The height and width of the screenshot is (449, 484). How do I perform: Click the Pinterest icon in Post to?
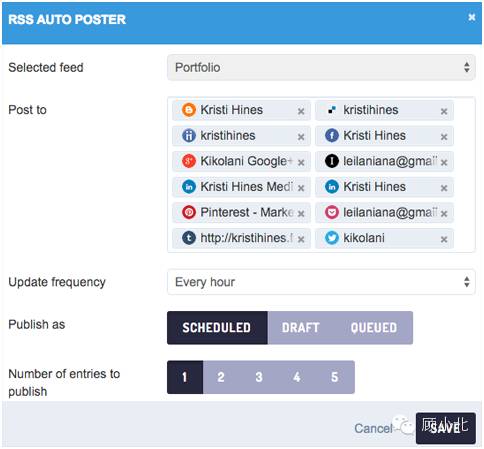click(189, 212)
